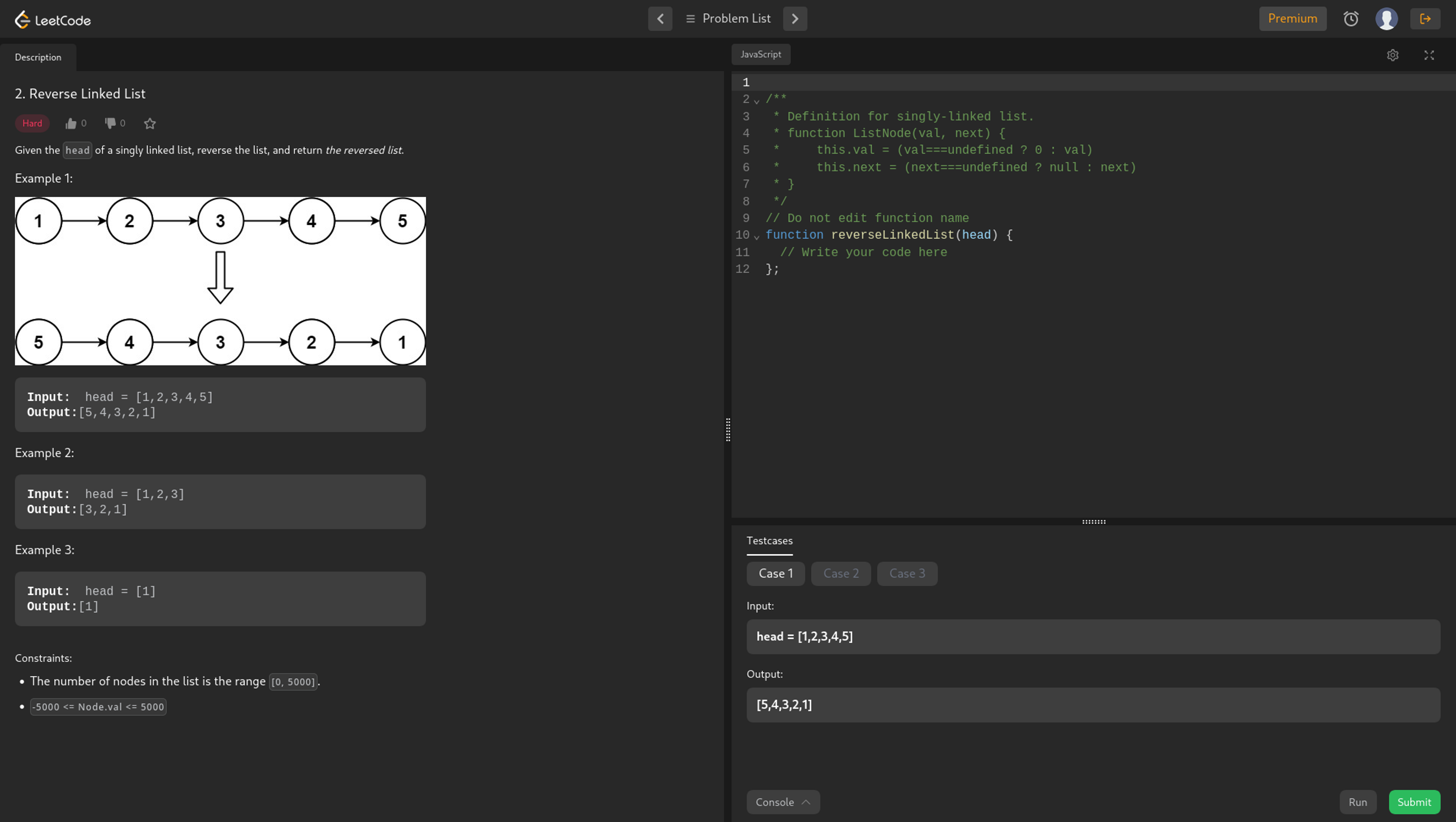
Task: Click the Submit button
Action: [1414, 801]
